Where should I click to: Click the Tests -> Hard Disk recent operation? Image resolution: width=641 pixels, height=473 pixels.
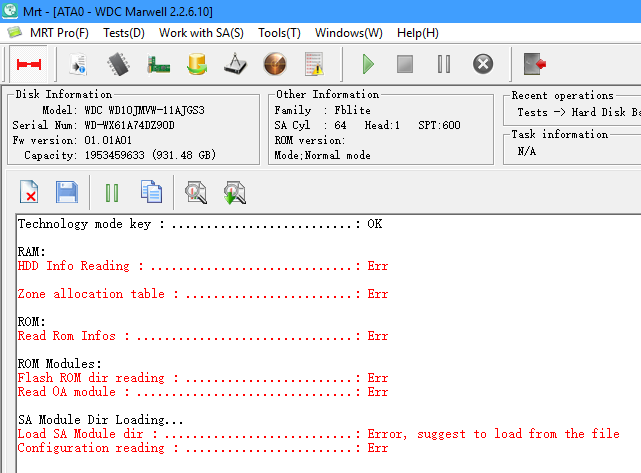[578, 112]
